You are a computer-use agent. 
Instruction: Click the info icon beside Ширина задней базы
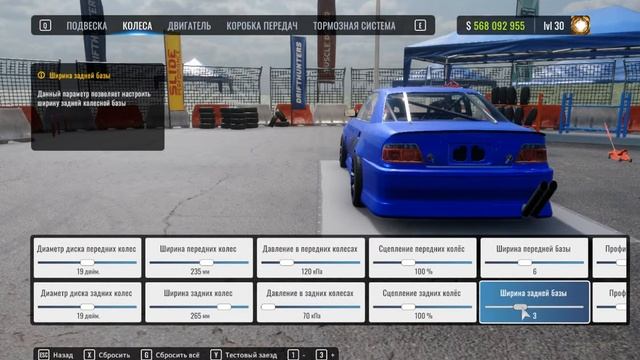41,75
